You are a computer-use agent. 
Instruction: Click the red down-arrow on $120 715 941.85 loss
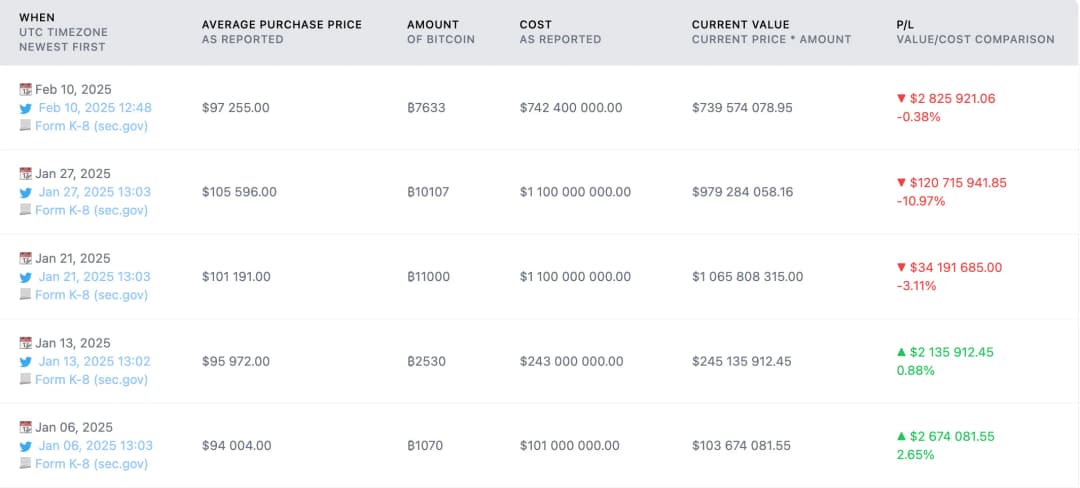click(901, 183)
